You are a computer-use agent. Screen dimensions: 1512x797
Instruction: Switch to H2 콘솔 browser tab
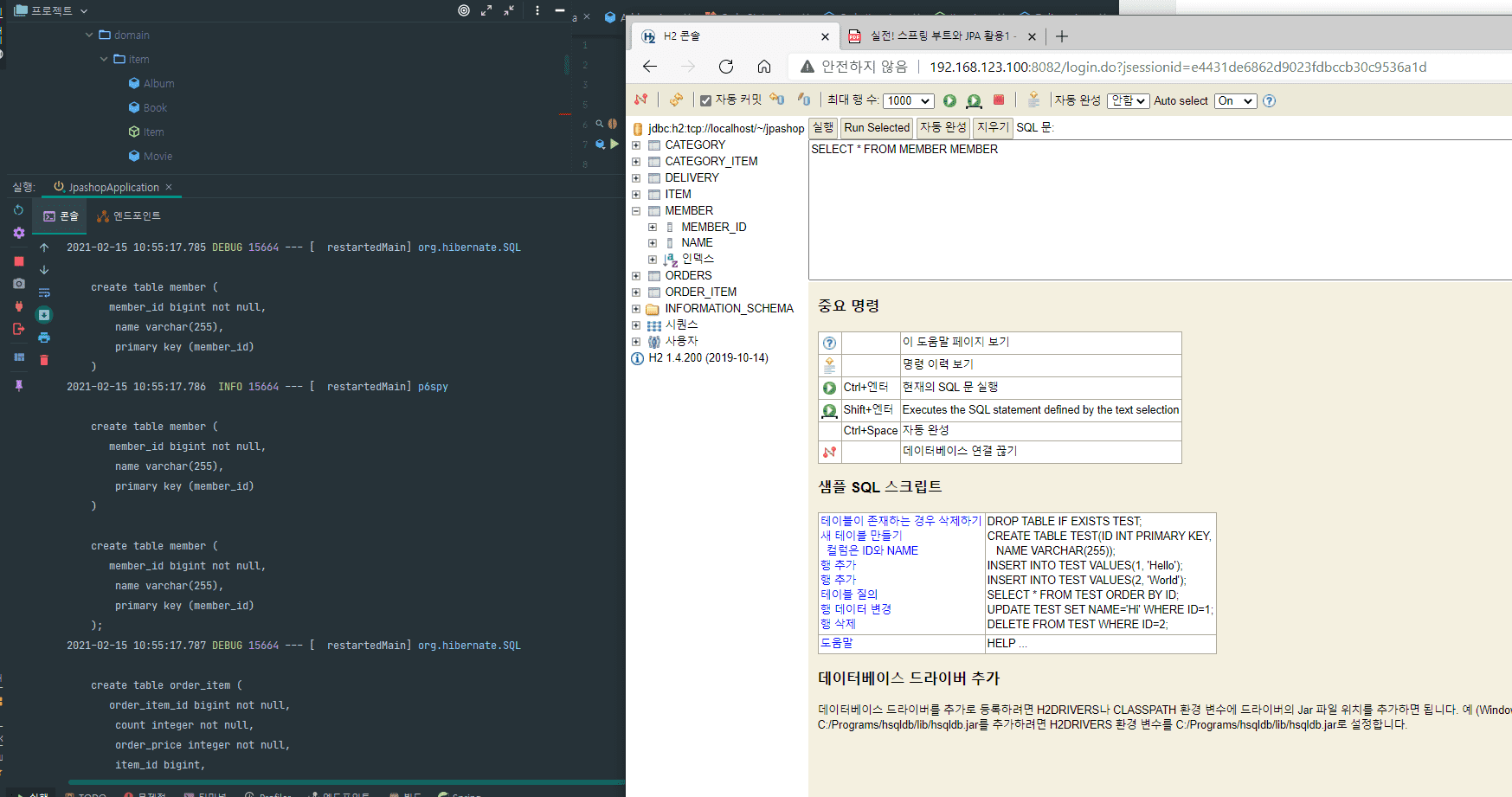point(736,36)
